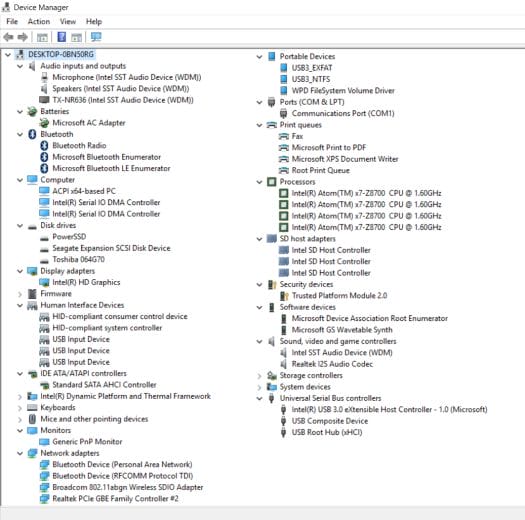Click the Help toolbar icon with question mark
This screenshot has width=525, height=520.
point(62,37)
